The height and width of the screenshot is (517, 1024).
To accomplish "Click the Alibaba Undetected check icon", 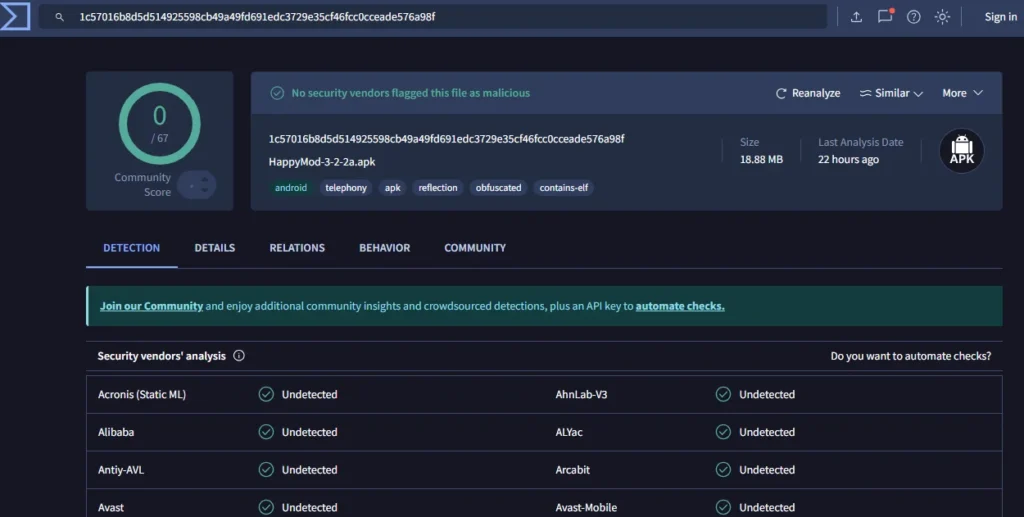I will (x=266, y=432).
